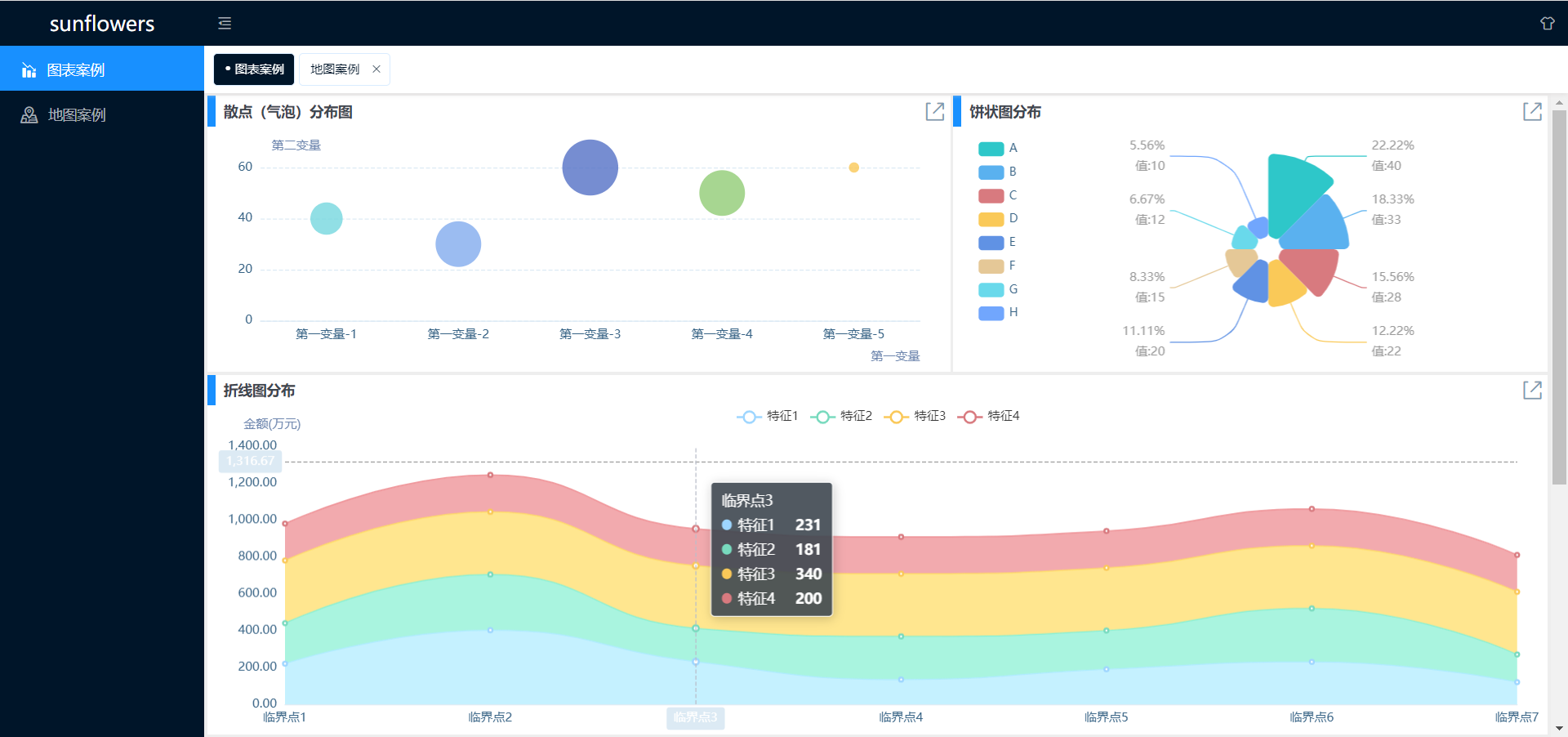Toggle pie legend item E
The width and height of the screenshot is (1568, 737).
pyautogui.click(x=998, y=242)
